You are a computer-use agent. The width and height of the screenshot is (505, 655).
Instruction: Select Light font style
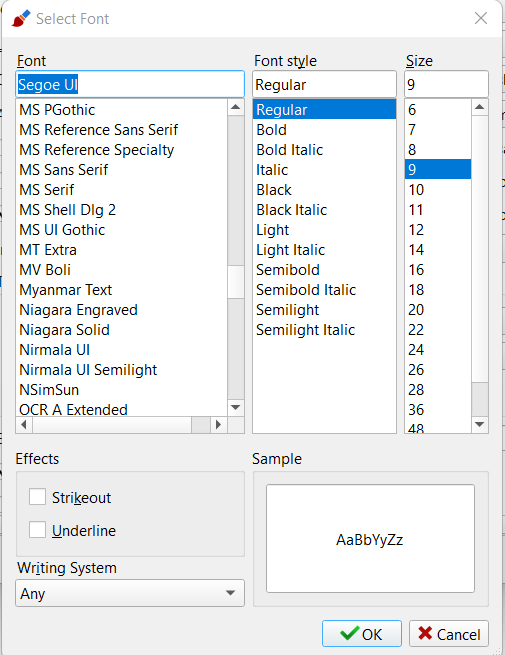[x=325, y=230]
